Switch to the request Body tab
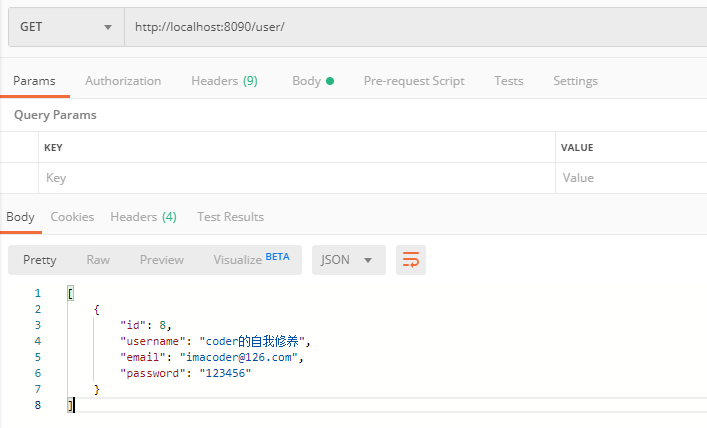This screenshot has width=707, height=428. coord(313,81)
